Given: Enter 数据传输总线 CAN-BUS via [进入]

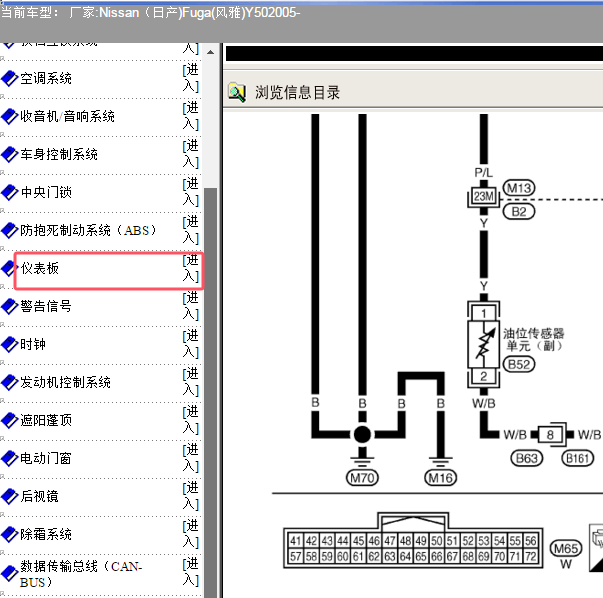Looking at the screenshot, I should [x=191, y=572].
